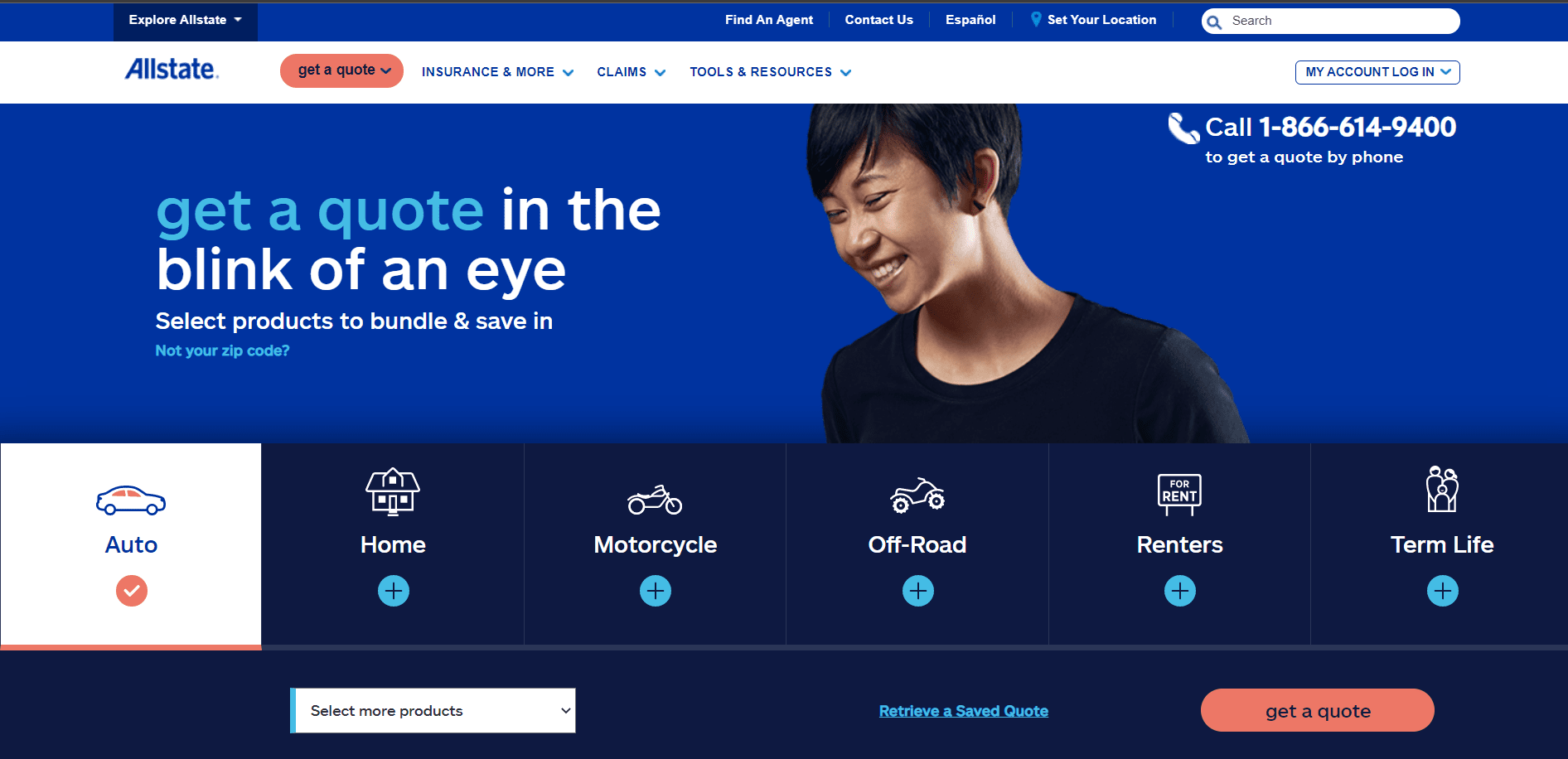The image size is (1568, 759).
Task: Switch the site to Español
Action: tap(970, 20)
